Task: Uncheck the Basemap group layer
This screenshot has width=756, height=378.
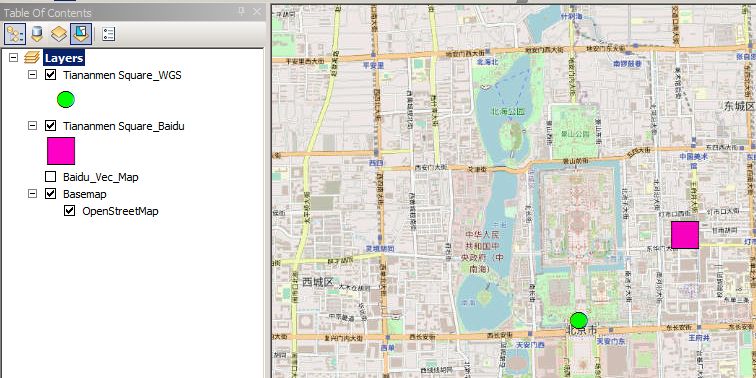Action: (50, 194)
